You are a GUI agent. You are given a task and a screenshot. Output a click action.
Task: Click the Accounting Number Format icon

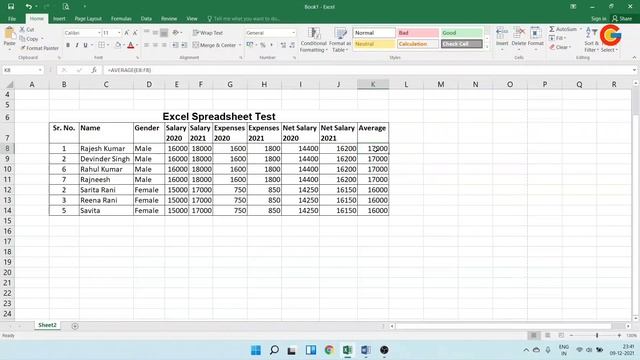[250, 45]
